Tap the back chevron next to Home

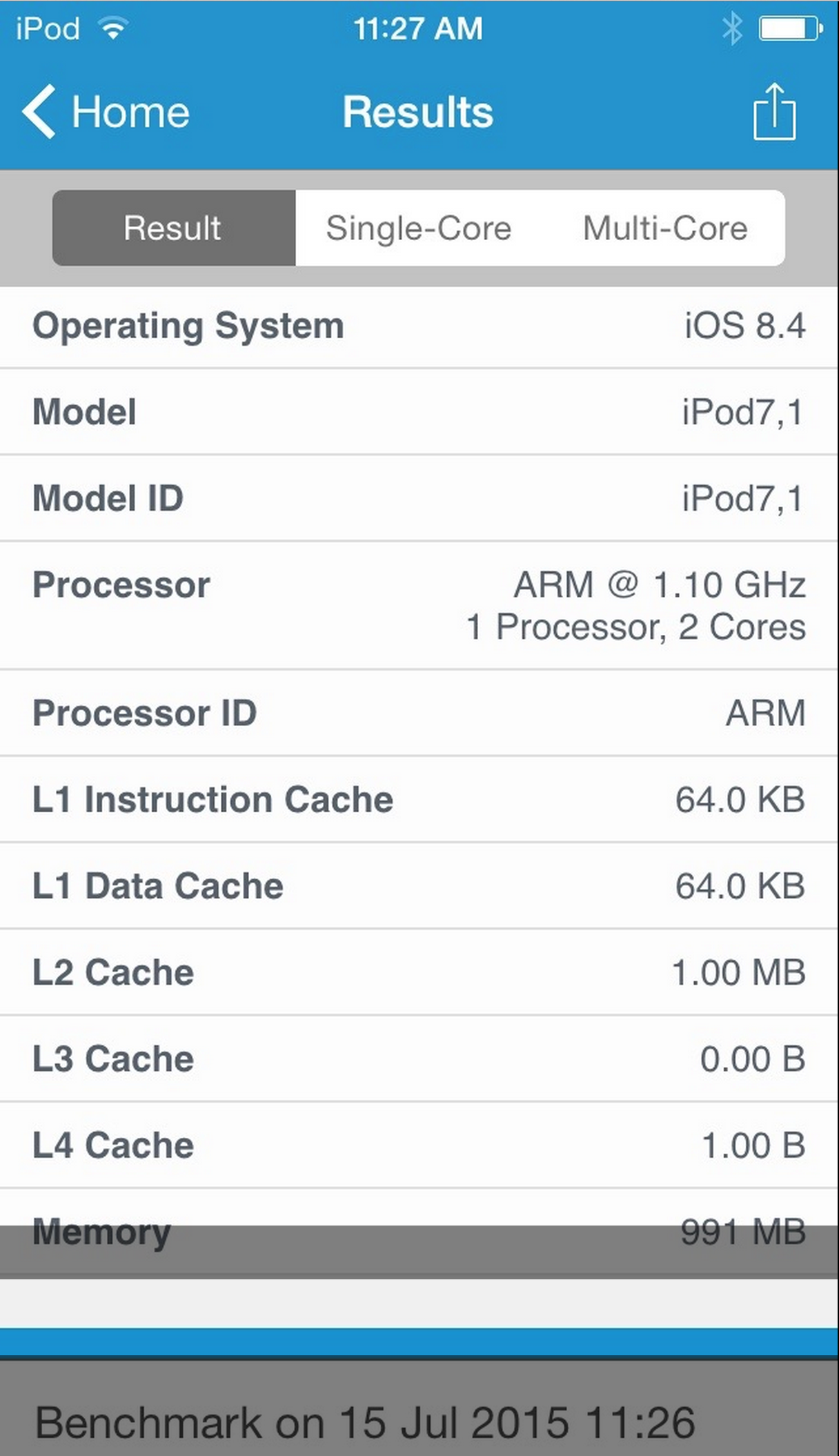tap(39, 112)
